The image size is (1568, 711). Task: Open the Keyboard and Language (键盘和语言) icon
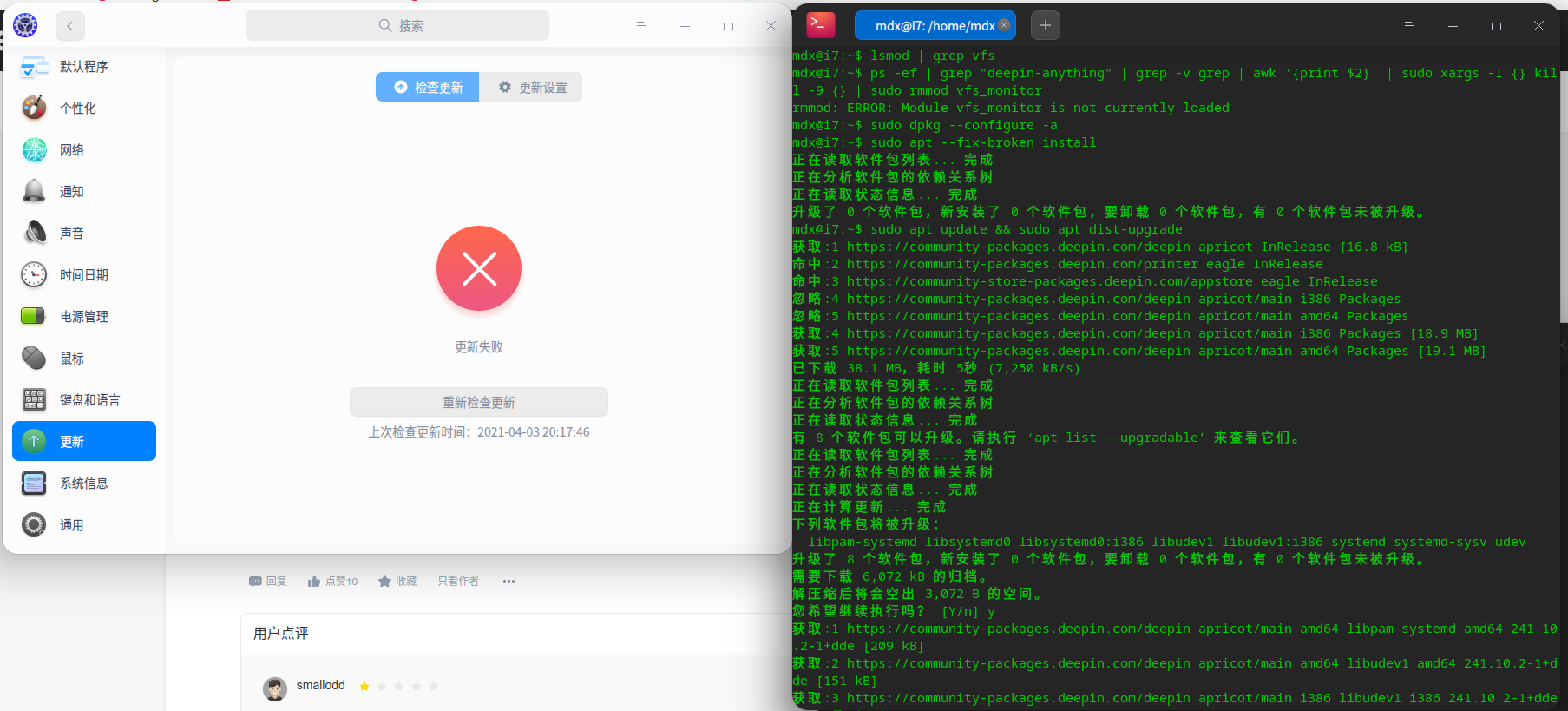(x=35, y=399)
